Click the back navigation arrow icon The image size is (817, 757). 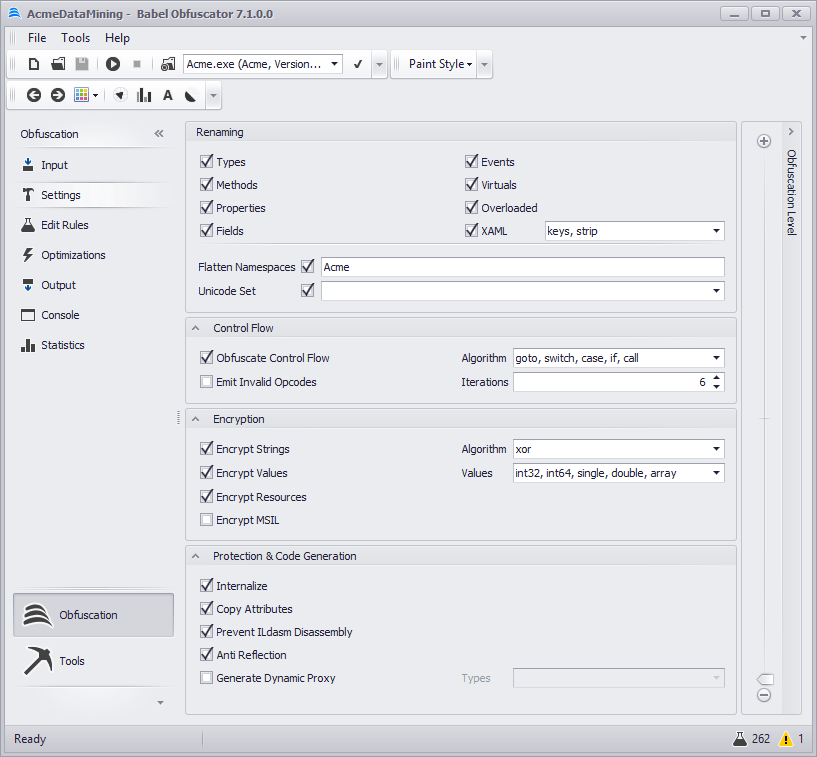34,95
